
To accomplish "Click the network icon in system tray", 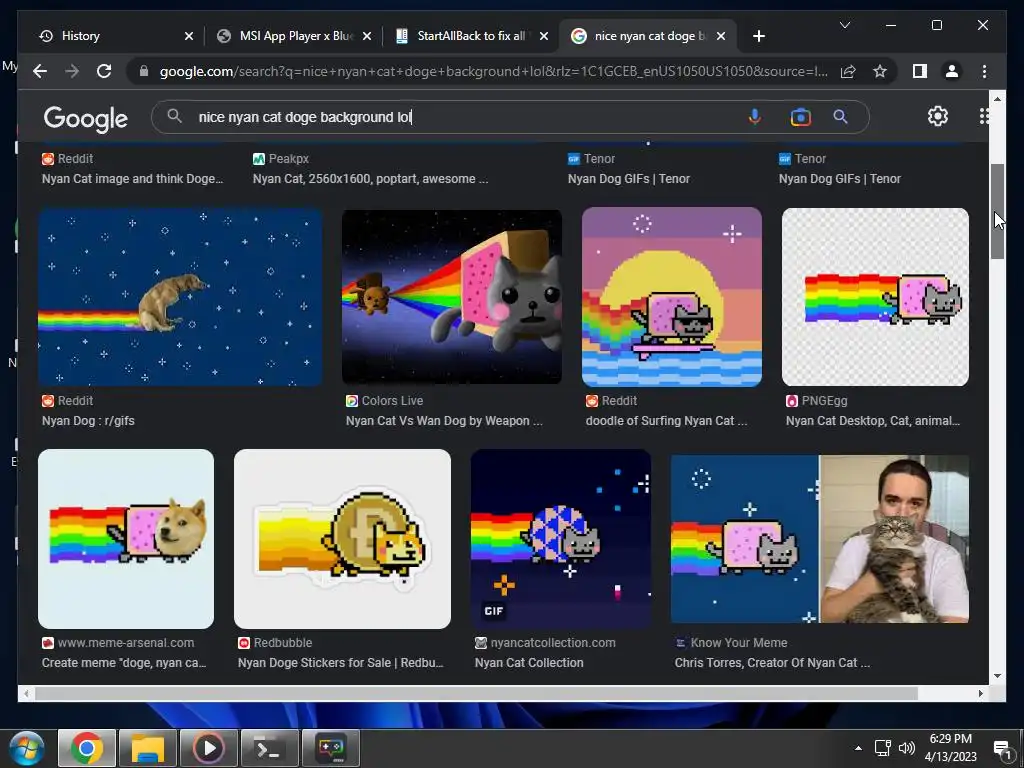I will (x=883, y=748).
